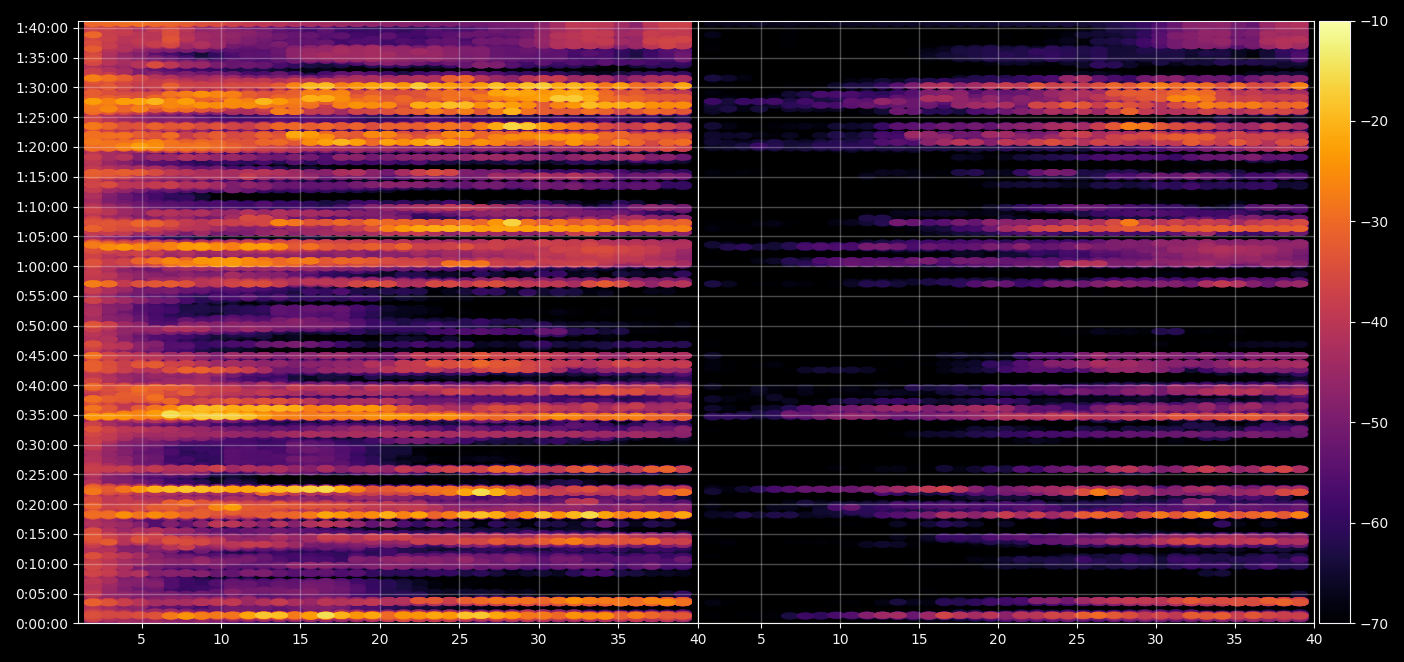Click inside the left heatmap panel

pos(389,322)
